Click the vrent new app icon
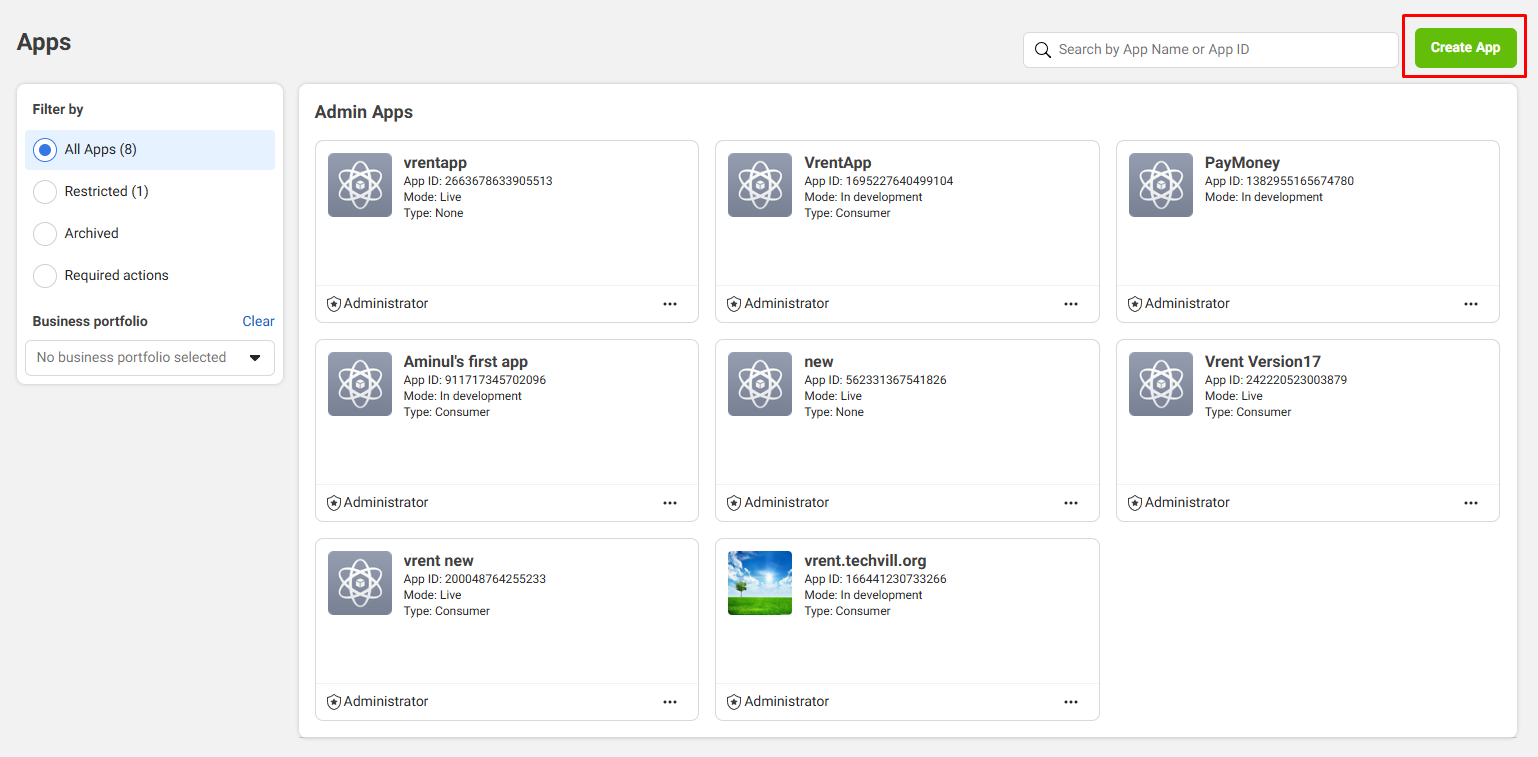The height and width of the screenshot is (757, 1538). 359,583
